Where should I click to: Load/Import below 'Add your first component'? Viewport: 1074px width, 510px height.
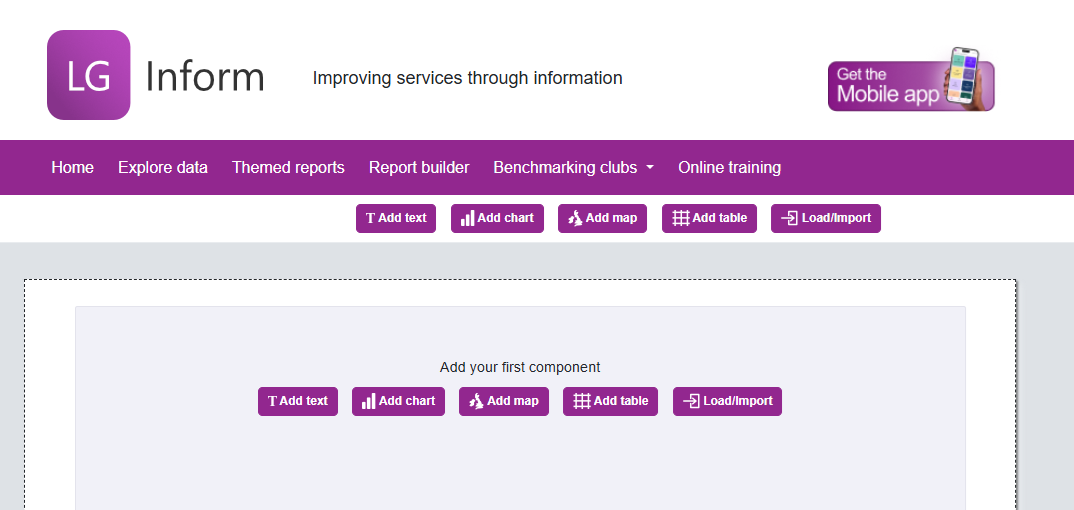(727, 401)
